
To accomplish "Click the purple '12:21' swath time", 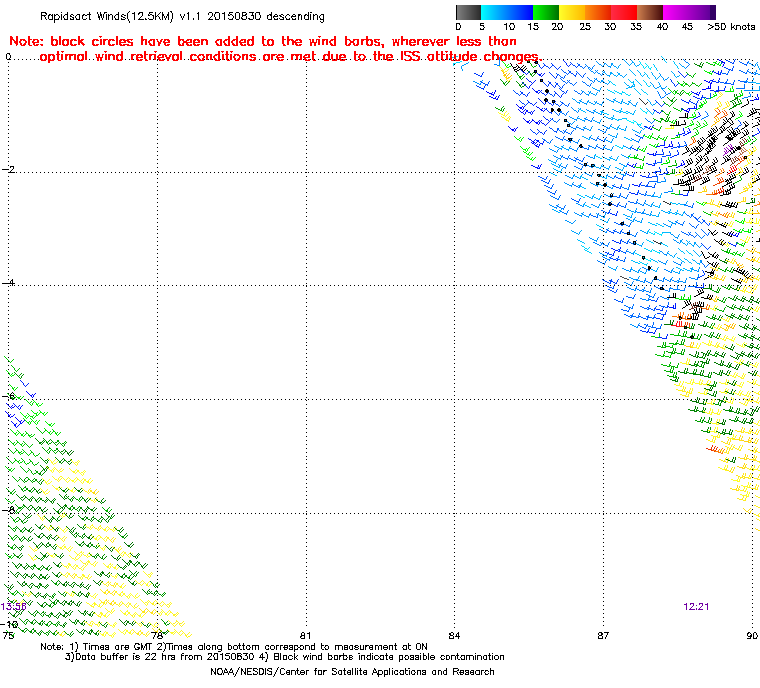I will (x=696, y=607).
